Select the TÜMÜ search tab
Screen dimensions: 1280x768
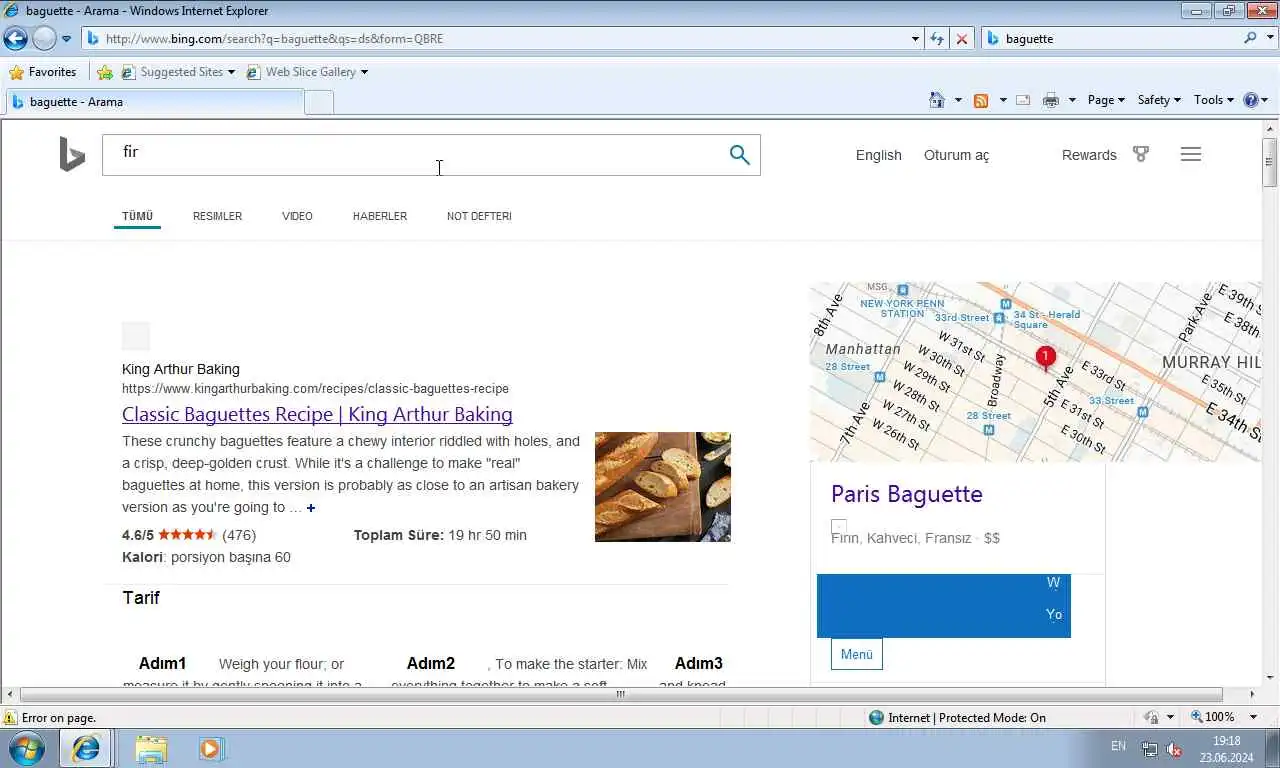[x=137, y=216]
